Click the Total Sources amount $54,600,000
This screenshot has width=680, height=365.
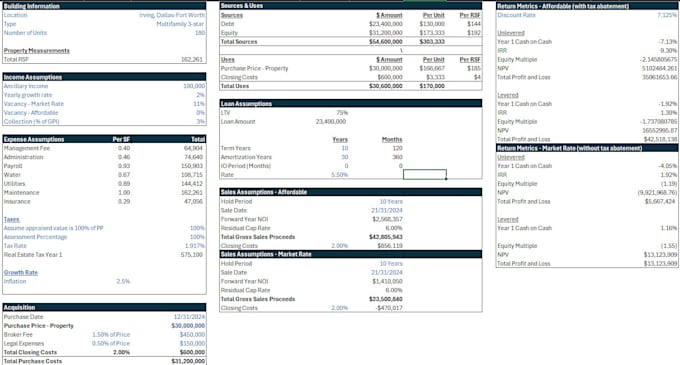(386, 42)
